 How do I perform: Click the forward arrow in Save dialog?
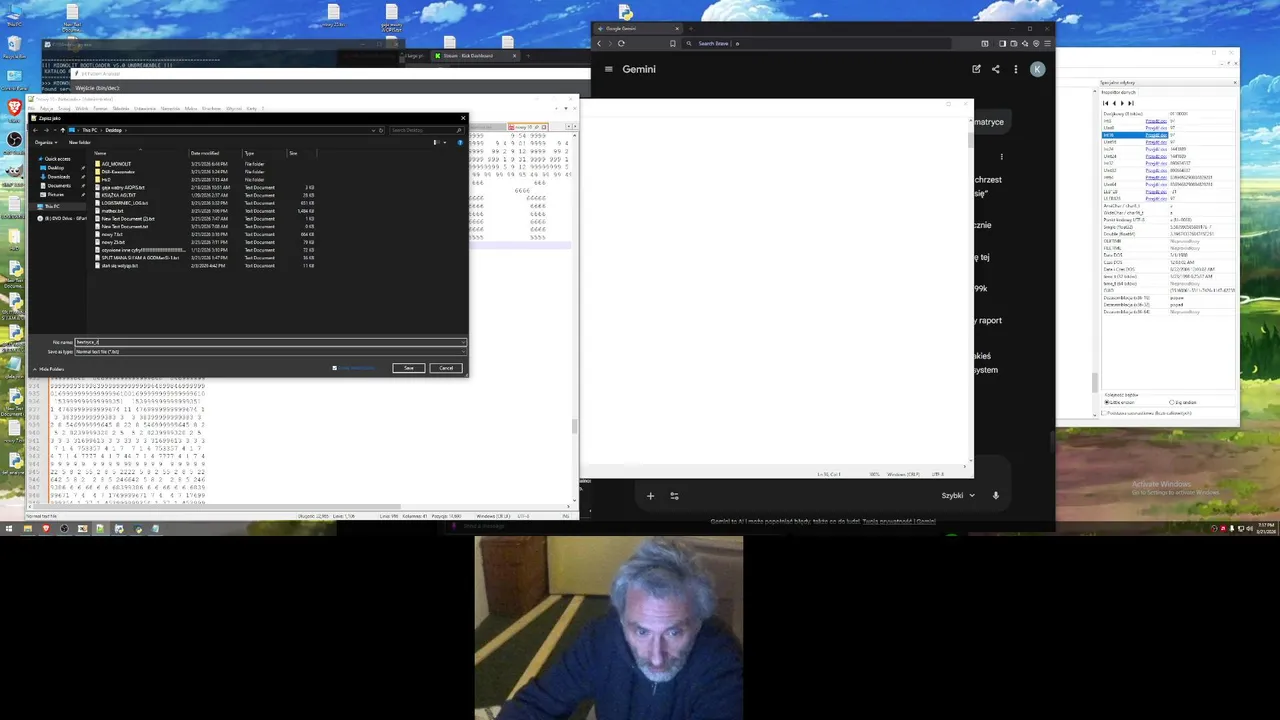tap(46, 130)
